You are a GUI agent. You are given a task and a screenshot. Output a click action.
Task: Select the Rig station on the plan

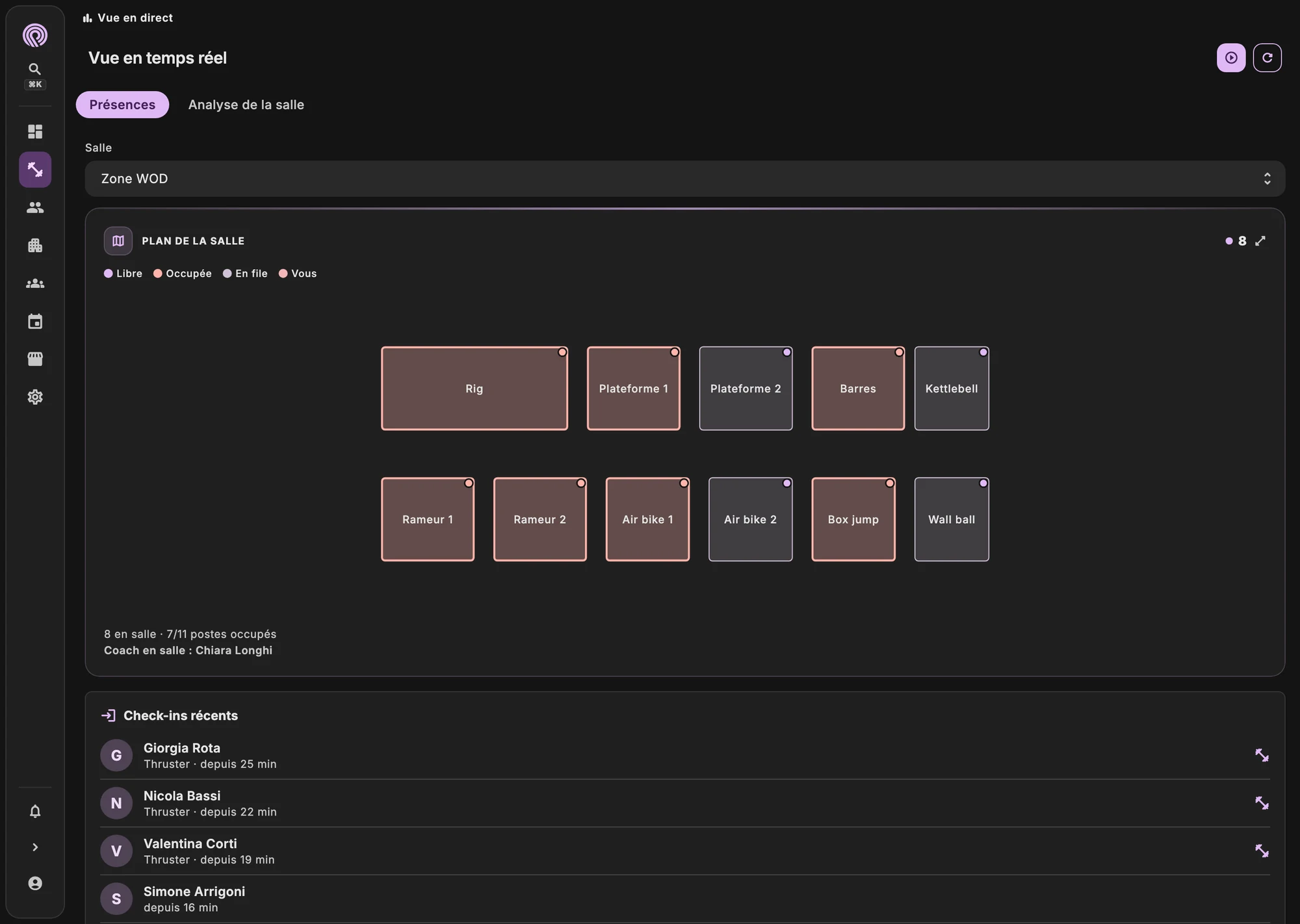[x=474, y=389]
